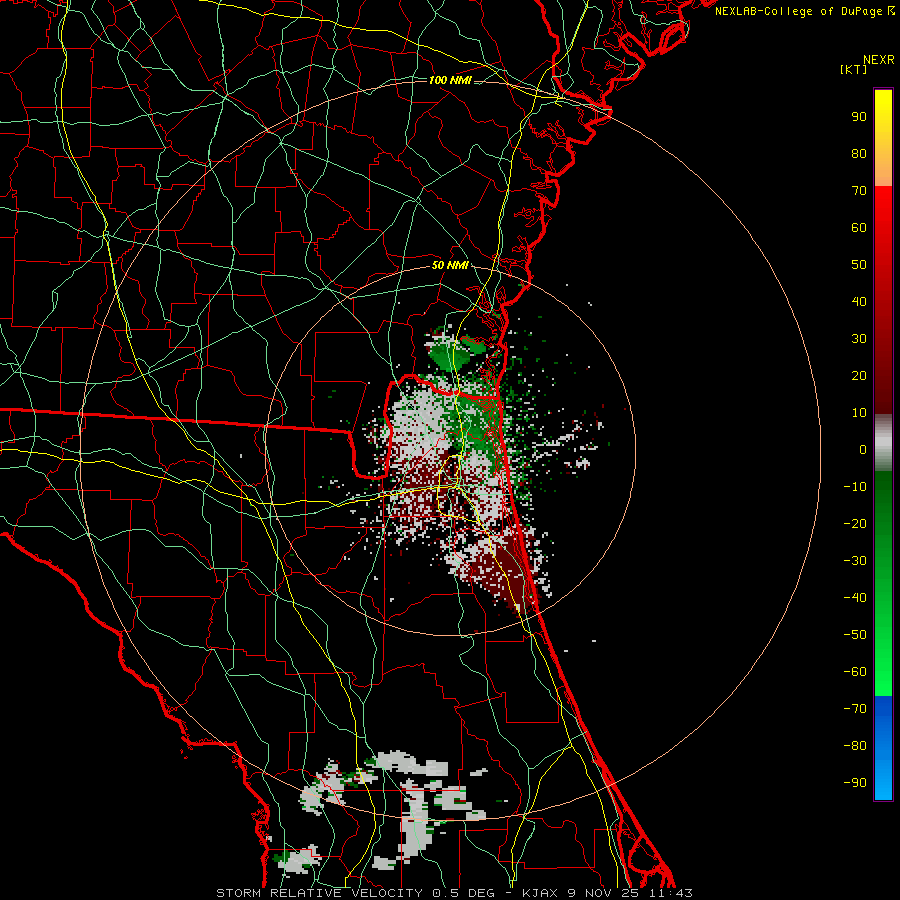Image resolution: width=900 pixels, height=900 pixels.
Task: Click the 'KJAX' station identifier in the caption
Action: pos(541,893)
